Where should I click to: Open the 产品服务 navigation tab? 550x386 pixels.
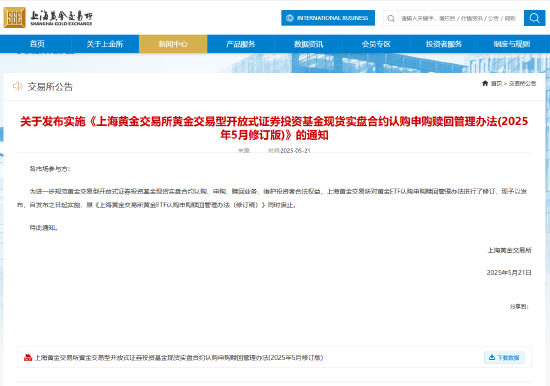pos(241,44)
